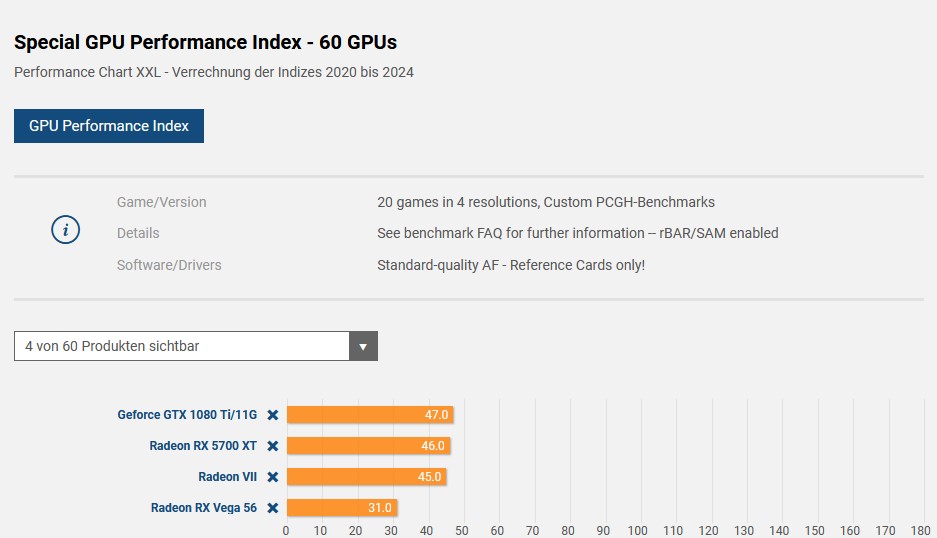Screen dimensions: 937x538
Task: Click the Radeon RX 5700 XT label
Action: (203, 446)
